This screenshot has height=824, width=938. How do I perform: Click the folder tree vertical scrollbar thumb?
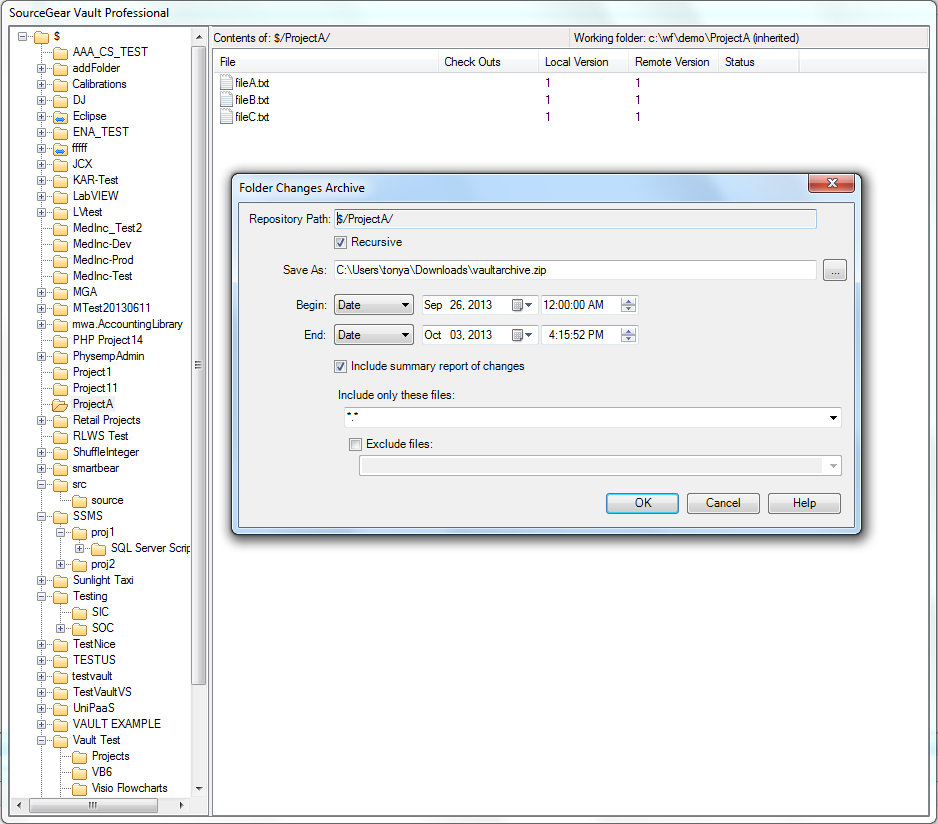[199, 365]
